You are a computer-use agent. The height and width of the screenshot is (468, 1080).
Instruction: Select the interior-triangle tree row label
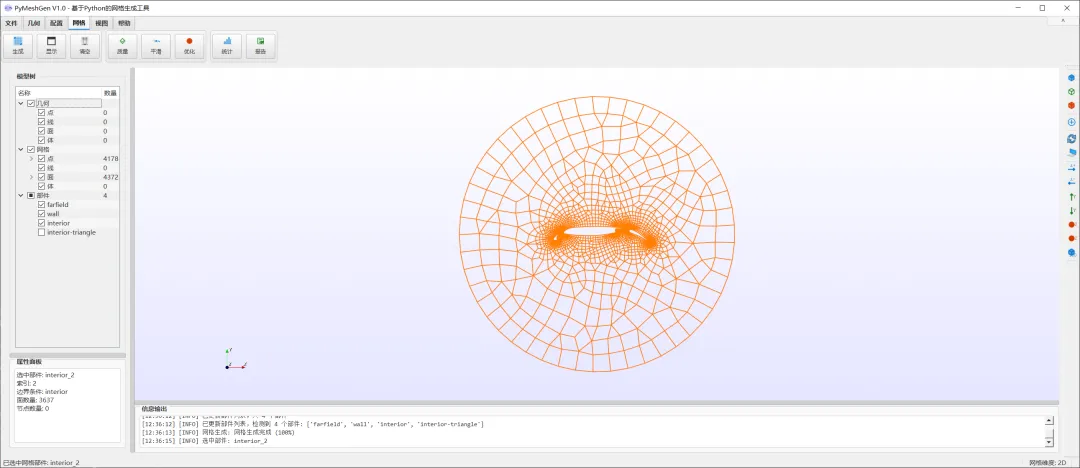coord(72,232)
